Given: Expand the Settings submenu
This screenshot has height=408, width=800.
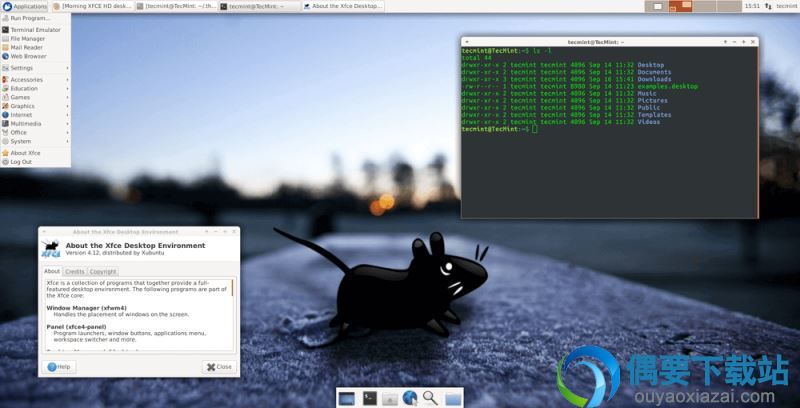Looking at the screenshot, I should click(35, 68).
